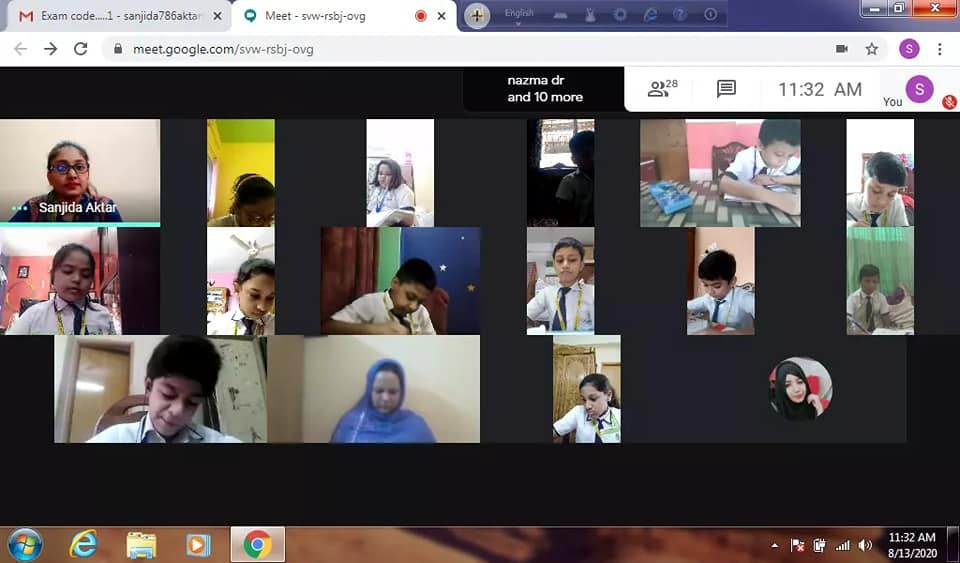Toggle the system volume speaker icon

pos(865,545)
